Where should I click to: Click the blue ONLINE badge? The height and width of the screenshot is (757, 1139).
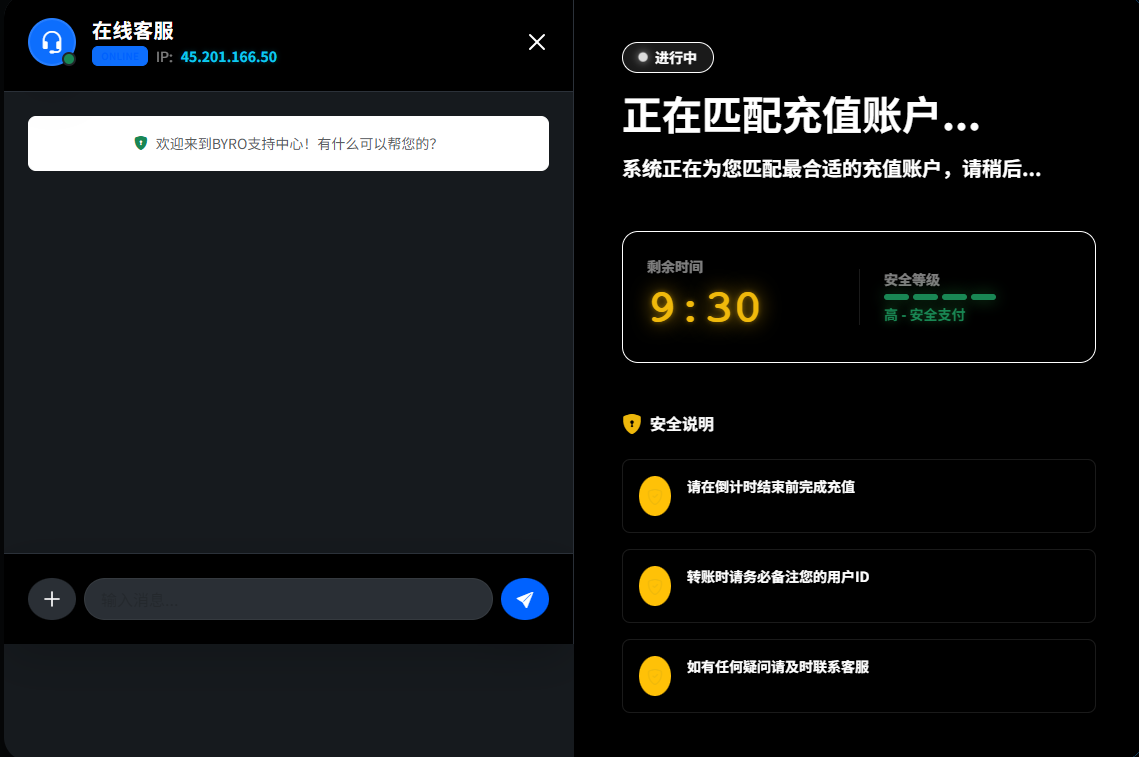[120, 57]
